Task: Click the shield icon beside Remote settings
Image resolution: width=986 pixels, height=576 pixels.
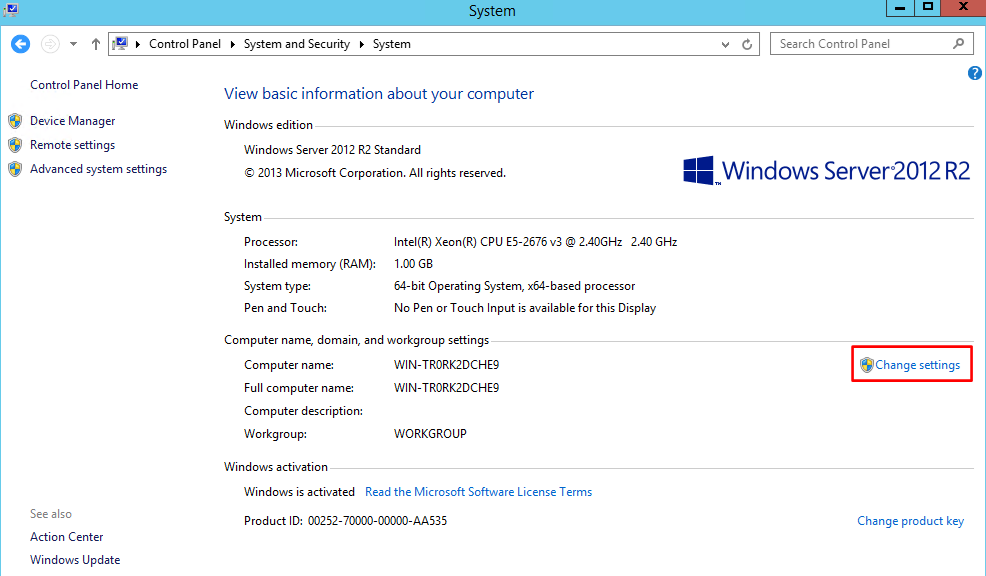Action: [15, 145]
